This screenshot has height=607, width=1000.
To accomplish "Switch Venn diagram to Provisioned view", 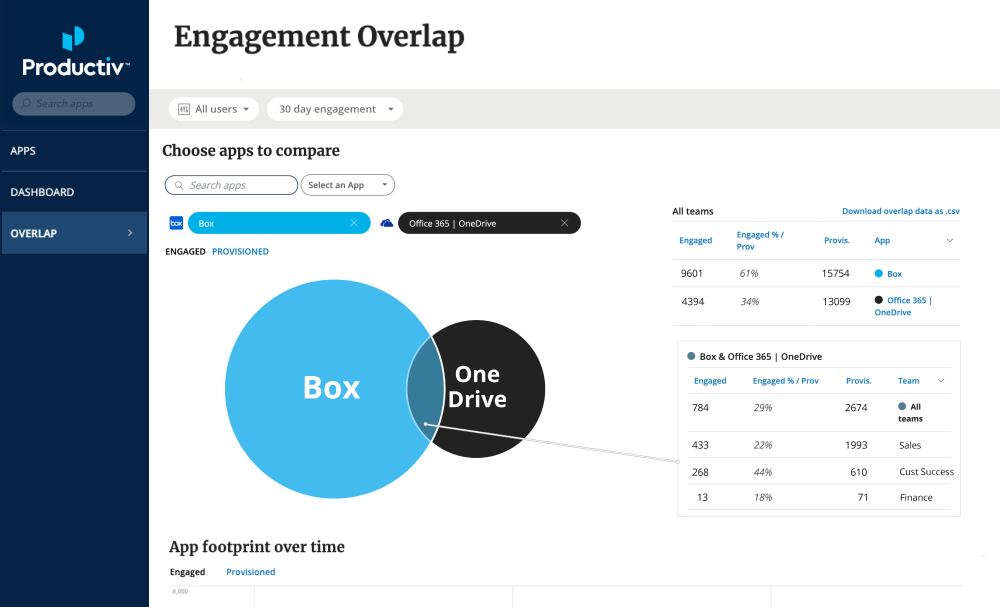I will (240, 251).
